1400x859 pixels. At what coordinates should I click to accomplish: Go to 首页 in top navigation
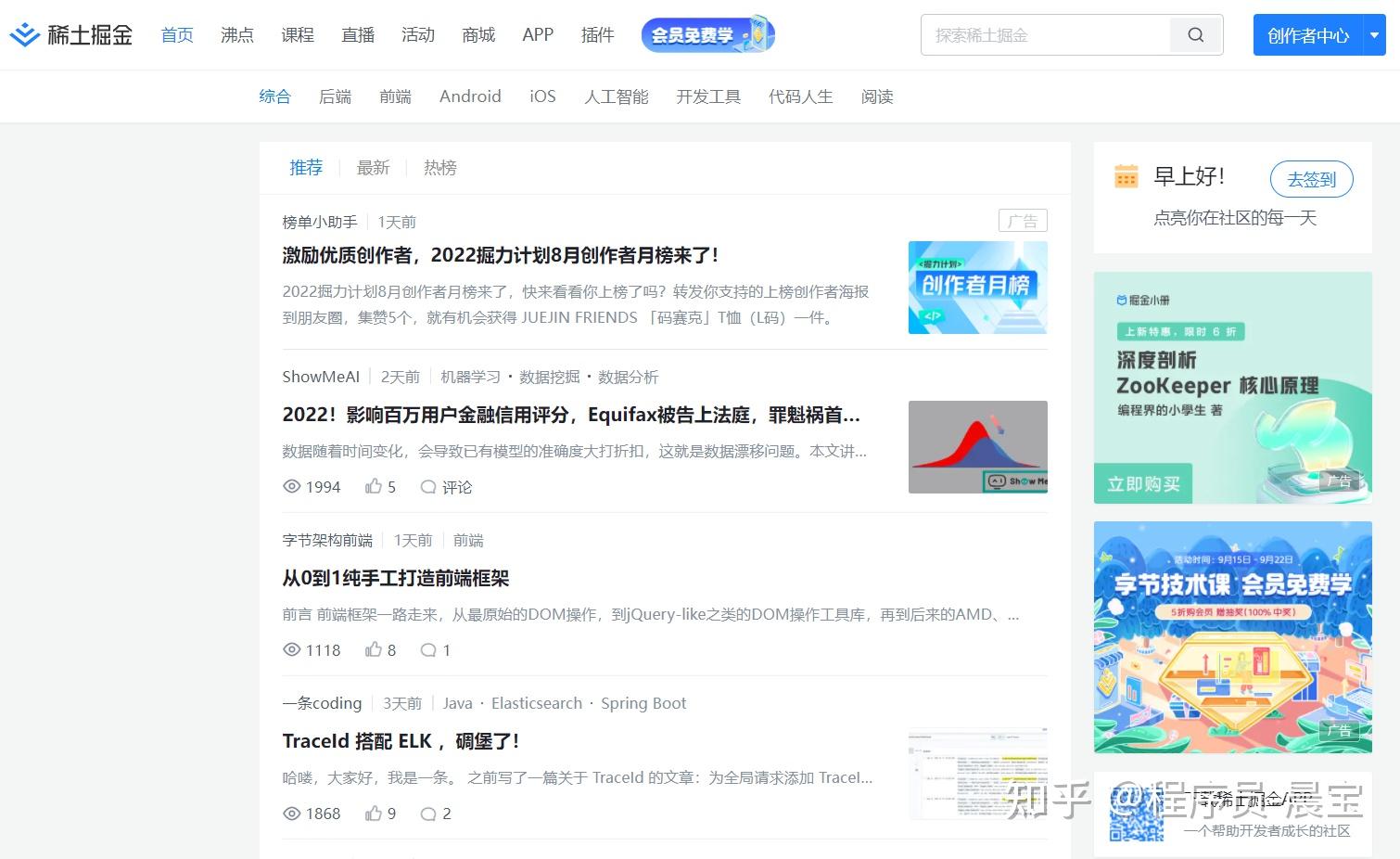(x=177, y=35)
